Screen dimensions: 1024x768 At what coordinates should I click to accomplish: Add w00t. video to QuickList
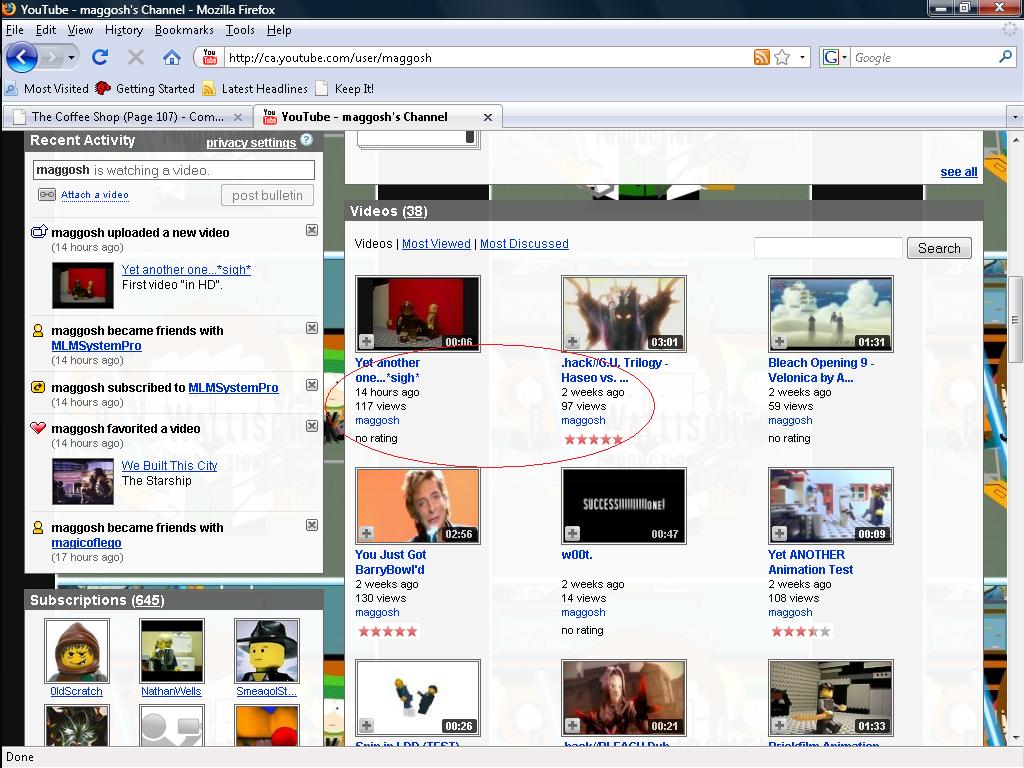point(573,533)
